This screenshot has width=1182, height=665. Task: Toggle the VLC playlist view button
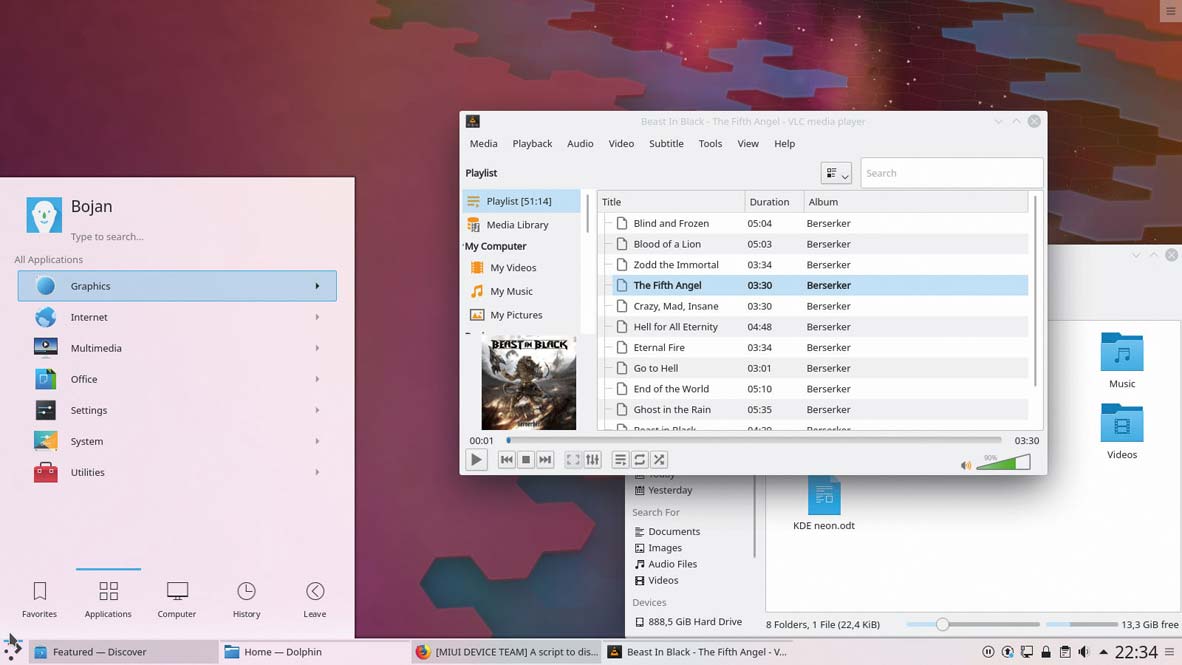click(620, 460)
